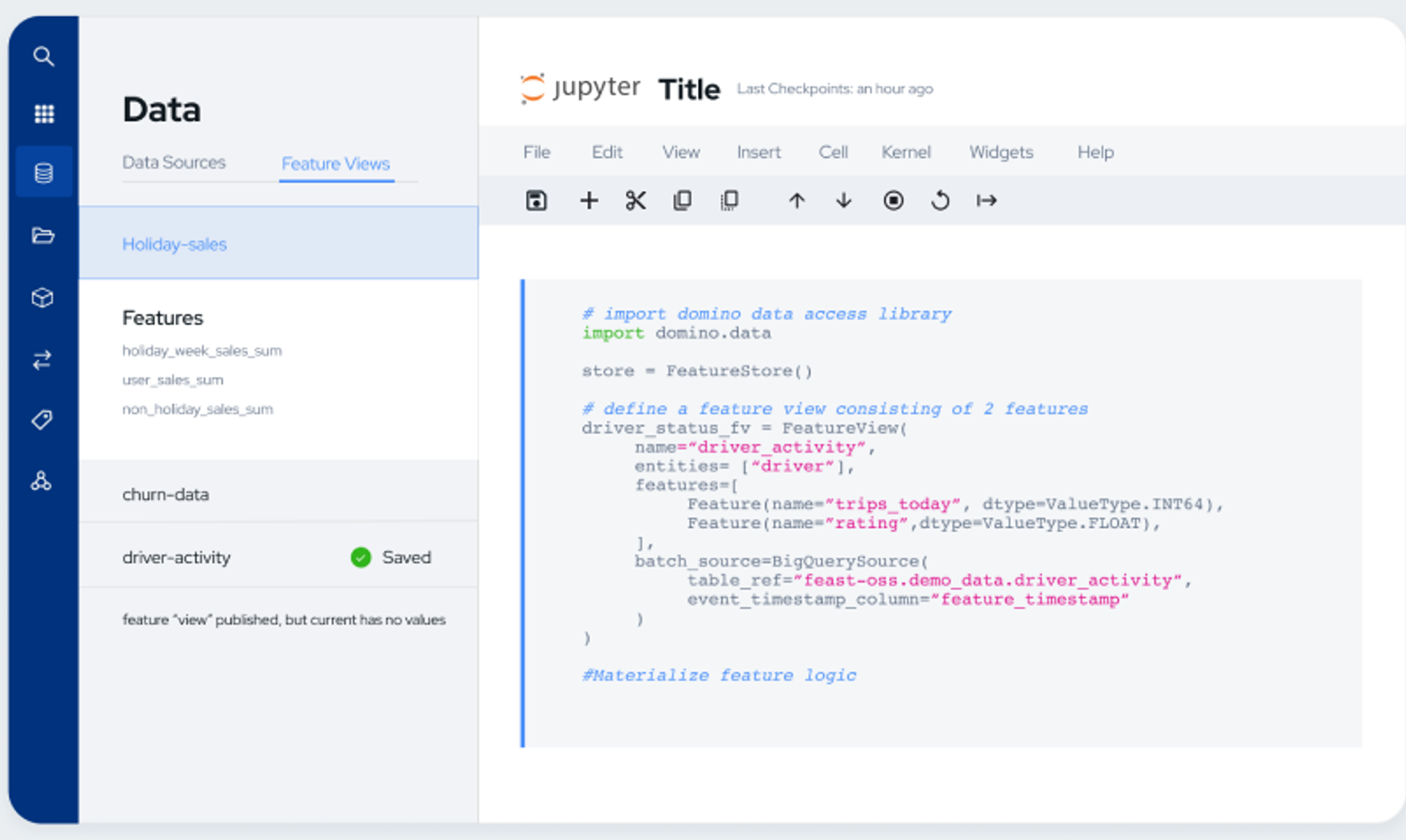Select the Feature Views tab
1406x840 pixels.
tap(335, 163)
